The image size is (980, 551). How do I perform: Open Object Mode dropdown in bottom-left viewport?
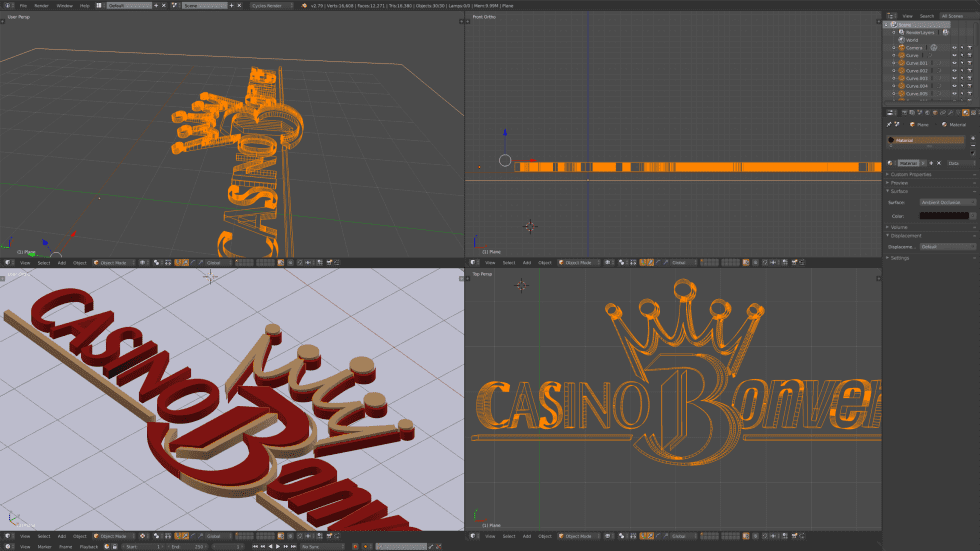114,536
